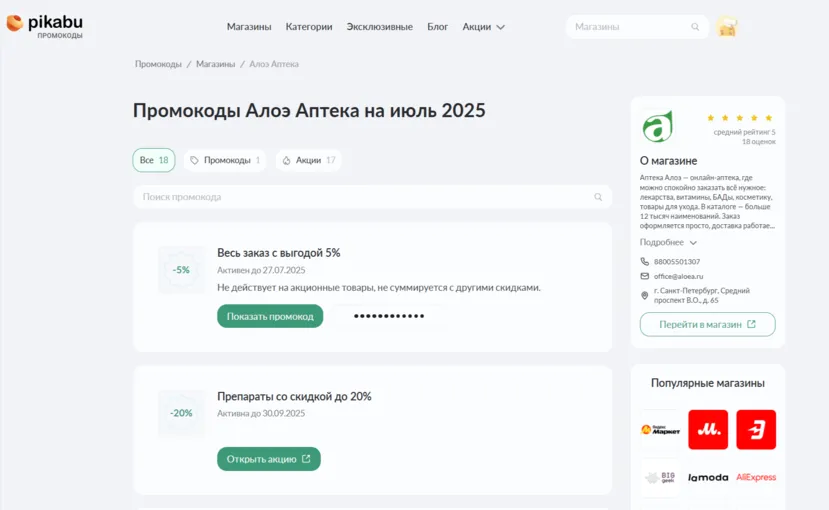Open Яндекс Маркет store logo
Image resolution: width=829 pixels, height=510 pixels.
pyautogui.click(x=660, y=430)
